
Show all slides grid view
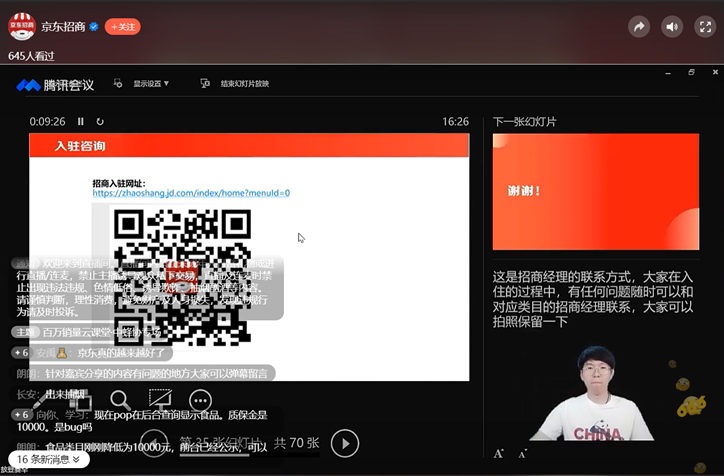81,401
